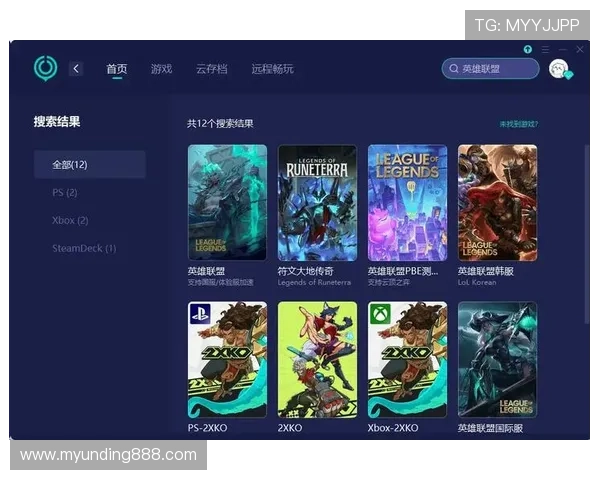Open the user avatar profile
Viewport: 600px width, 480px height.
click(559, 69)
